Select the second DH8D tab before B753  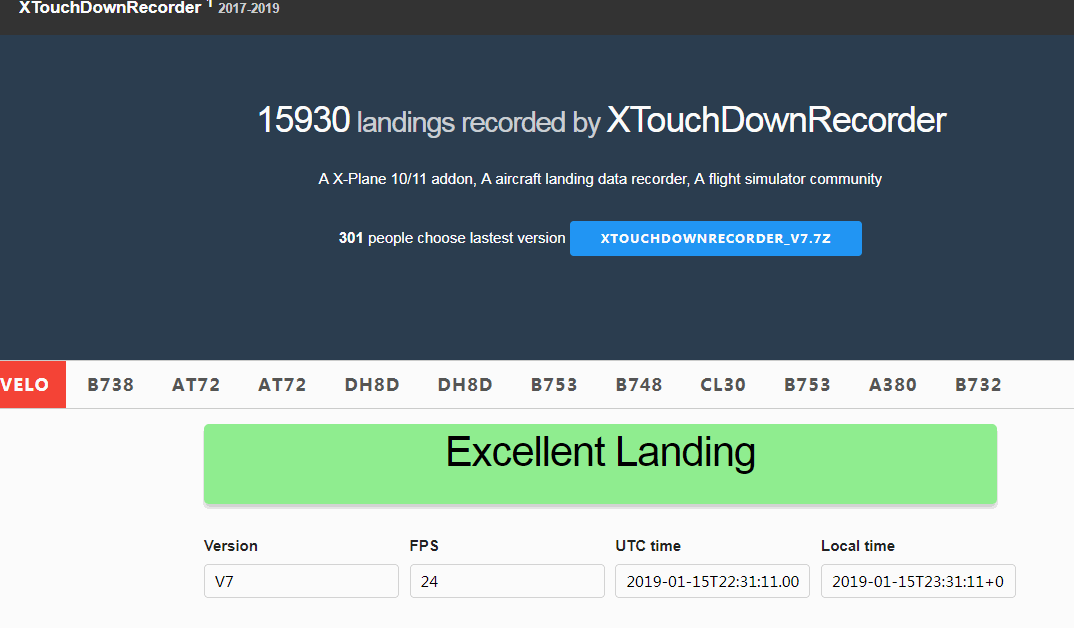tap(465, 384)
